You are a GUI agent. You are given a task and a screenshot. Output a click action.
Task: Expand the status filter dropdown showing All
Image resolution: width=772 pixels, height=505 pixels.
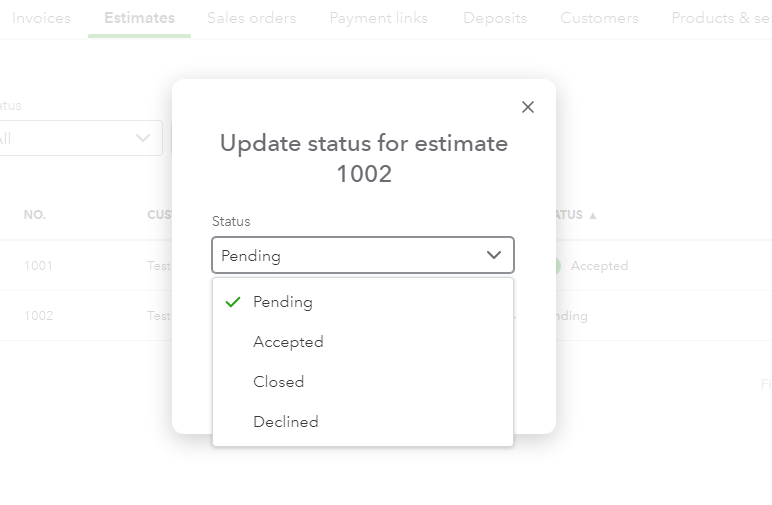(80, 138)
